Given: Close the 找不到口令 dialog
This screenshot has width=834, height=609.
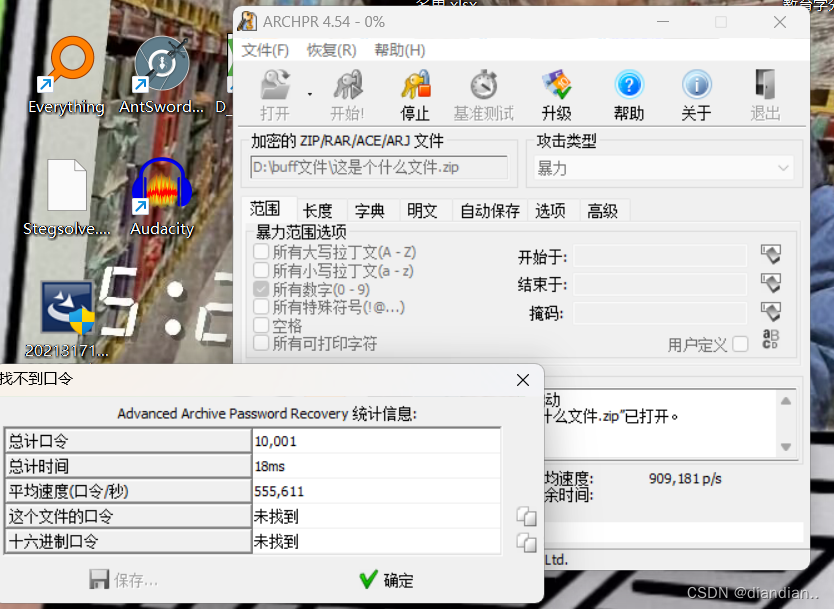Looking at the screenshot, I should (523, 380).
